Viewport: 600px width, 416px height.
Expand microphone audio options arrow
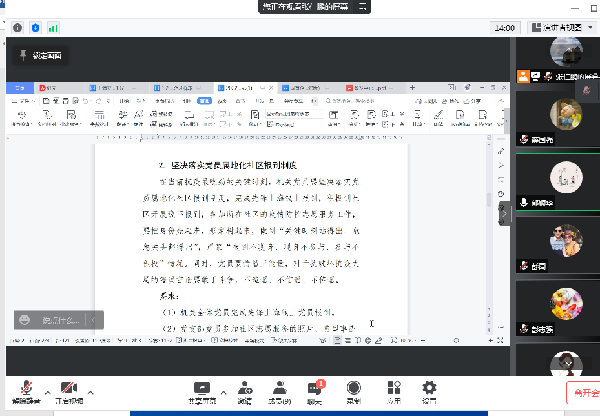coord(47,391)
